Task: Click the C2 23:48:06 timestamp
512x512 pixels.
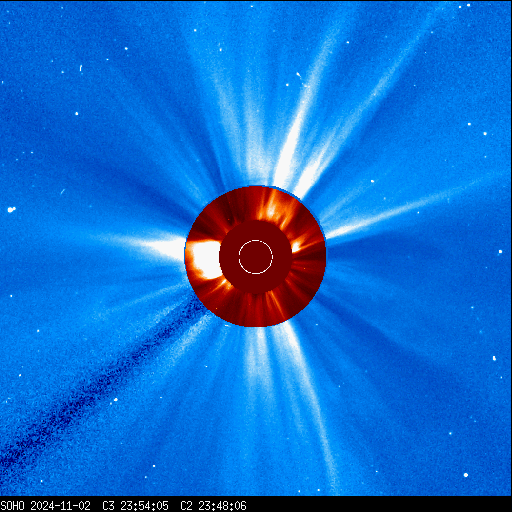Action: pos(213,506)
